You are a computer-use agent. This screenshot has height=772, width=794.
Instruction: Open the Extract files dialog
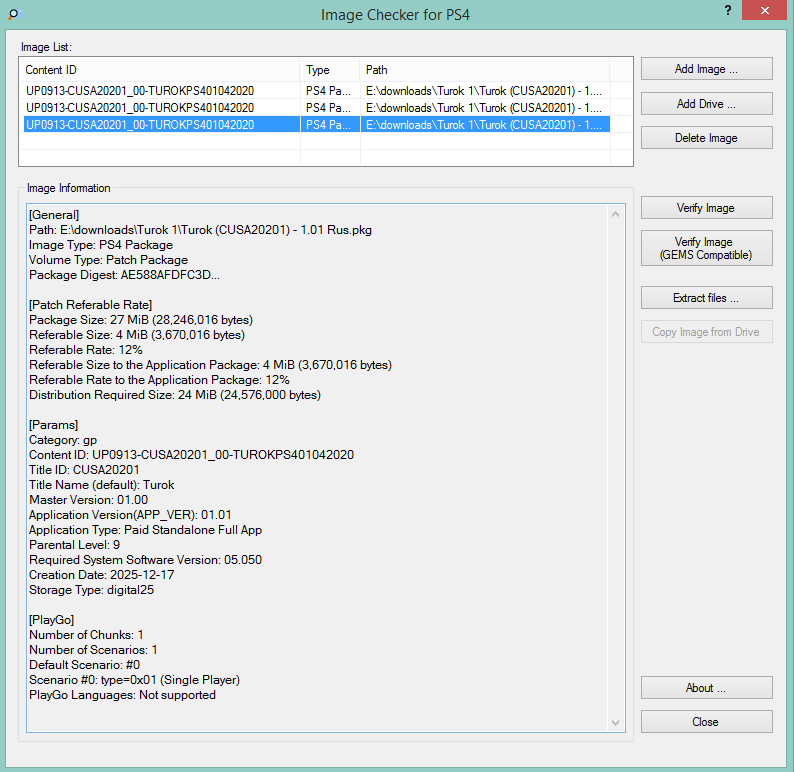point(706,298)
